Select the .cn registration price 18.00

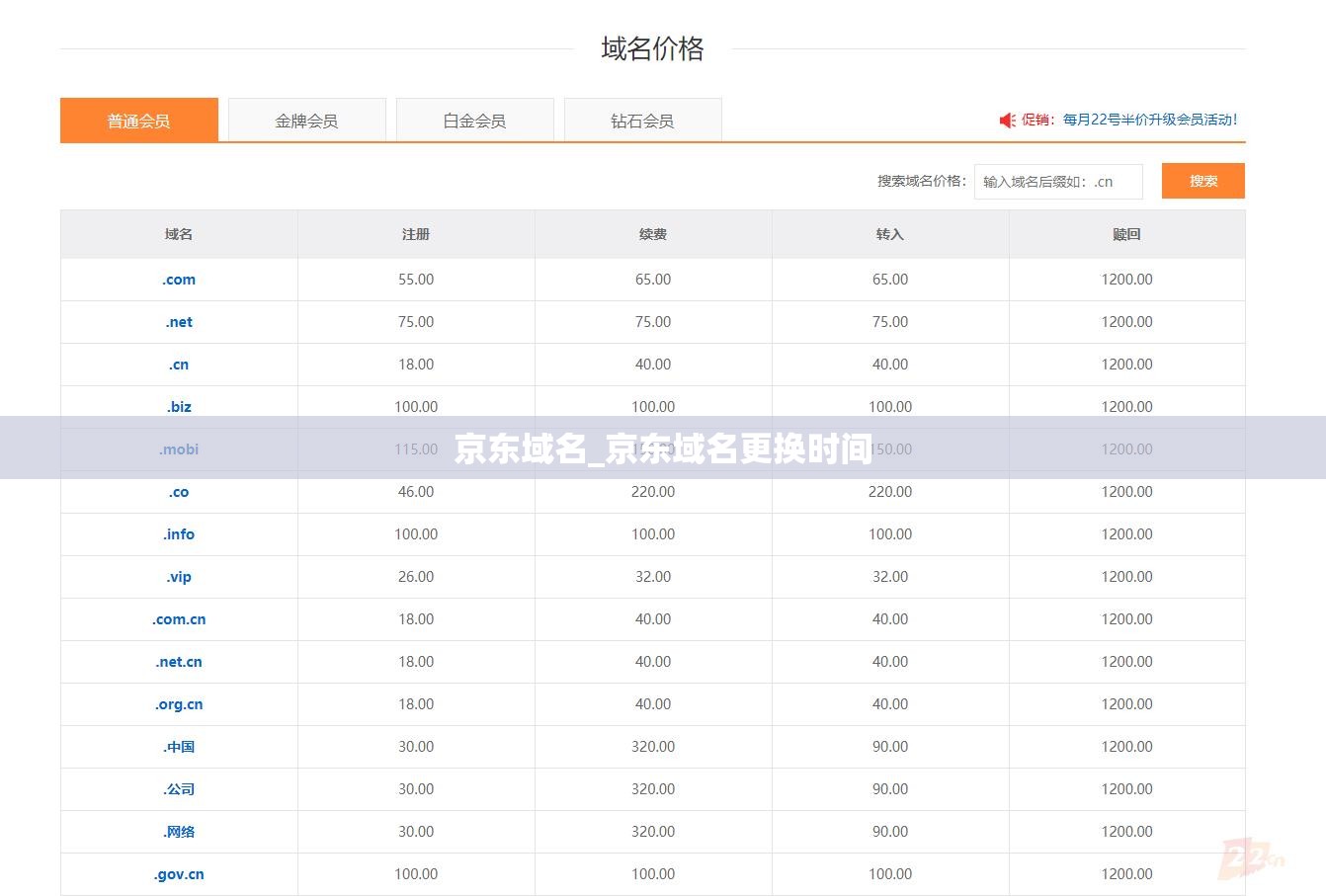[x=416, y=365]
